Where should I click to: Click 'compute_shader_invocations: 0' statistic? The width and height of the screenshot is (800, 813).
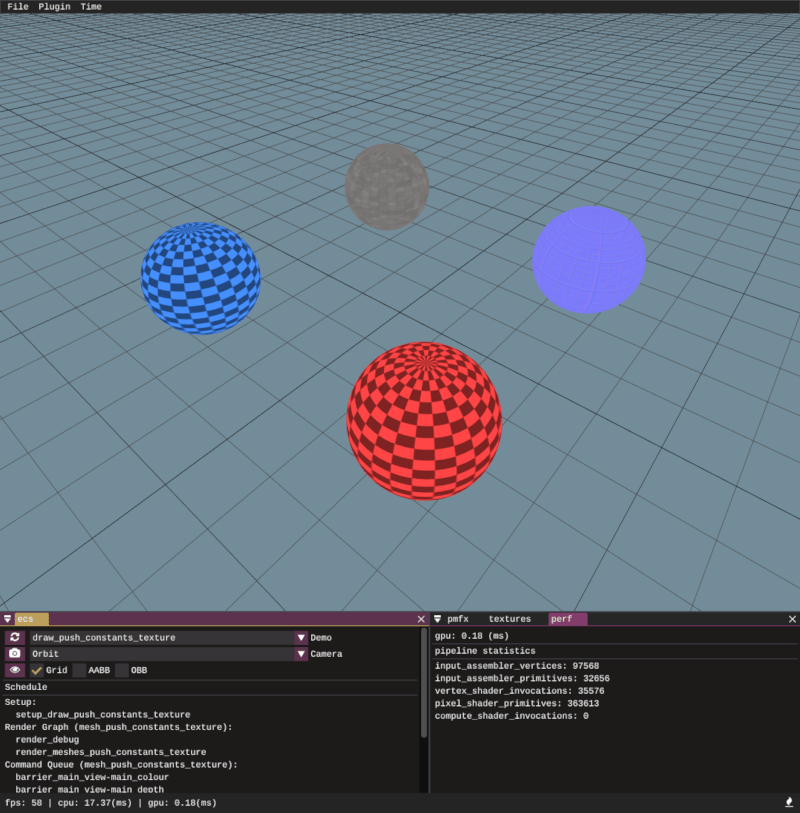point(512,716)
